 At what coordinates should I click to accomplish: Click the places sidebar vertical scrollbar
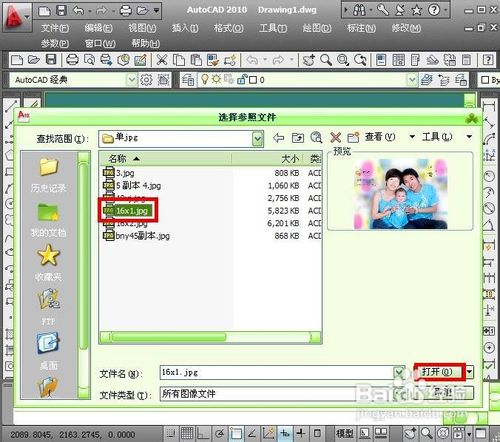click(x=84, y=274)
